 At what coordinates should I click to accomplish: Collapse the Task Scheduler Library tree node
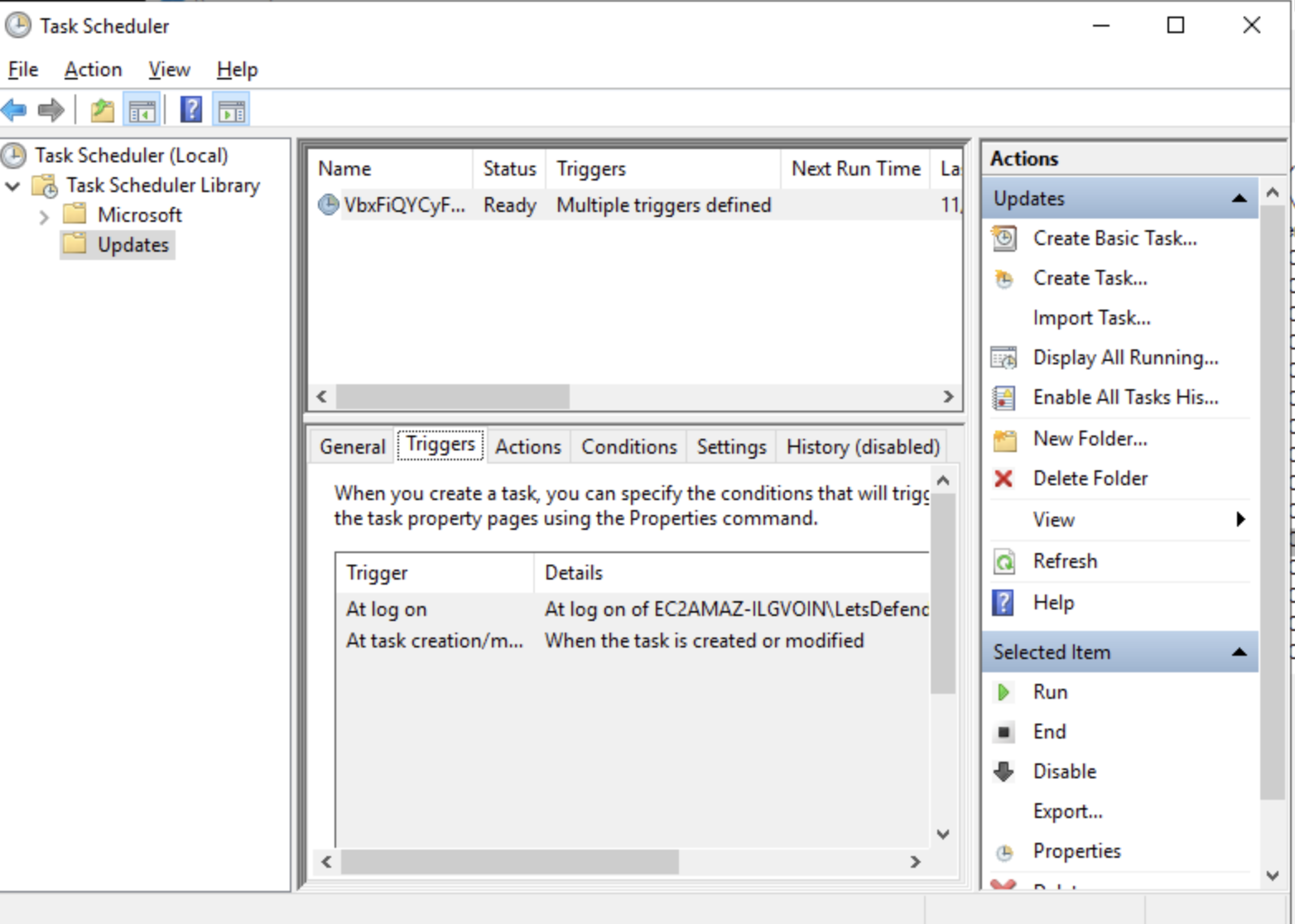[x=12, y=186]
